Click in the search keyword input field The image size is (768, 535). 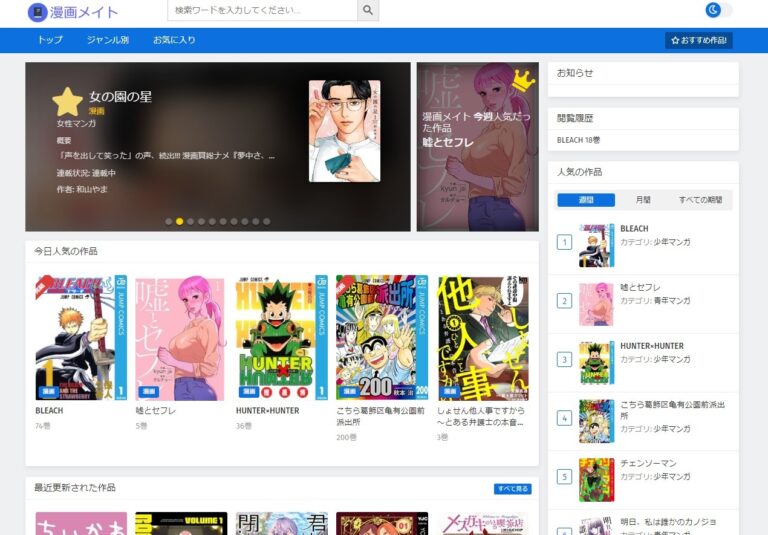click(262, 11)
